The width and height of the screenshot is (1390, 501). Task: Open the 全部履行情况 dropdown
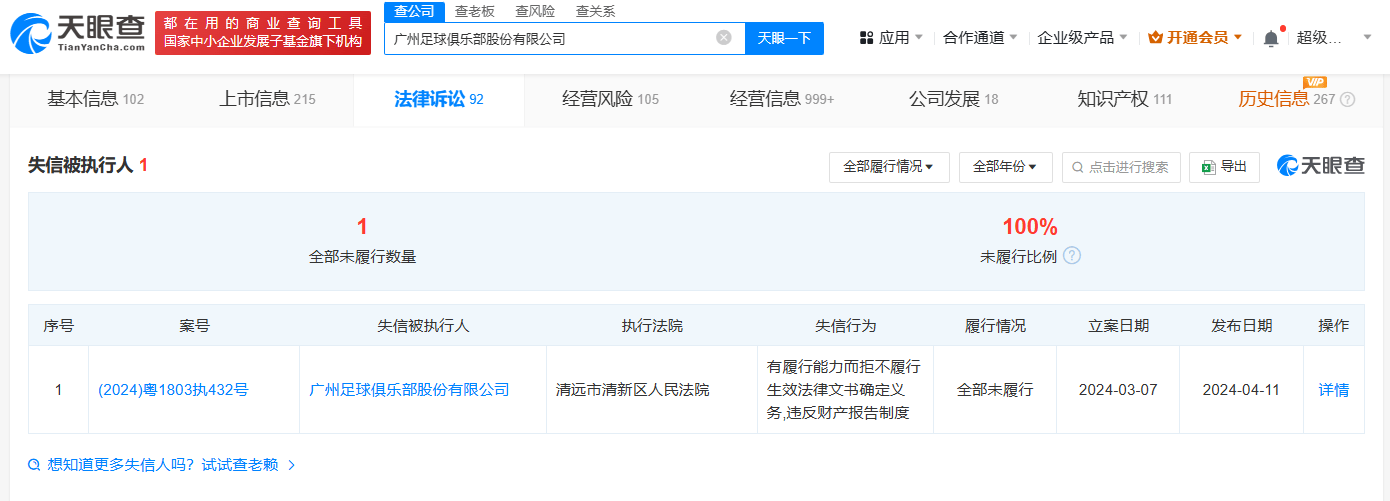(889, 167)
